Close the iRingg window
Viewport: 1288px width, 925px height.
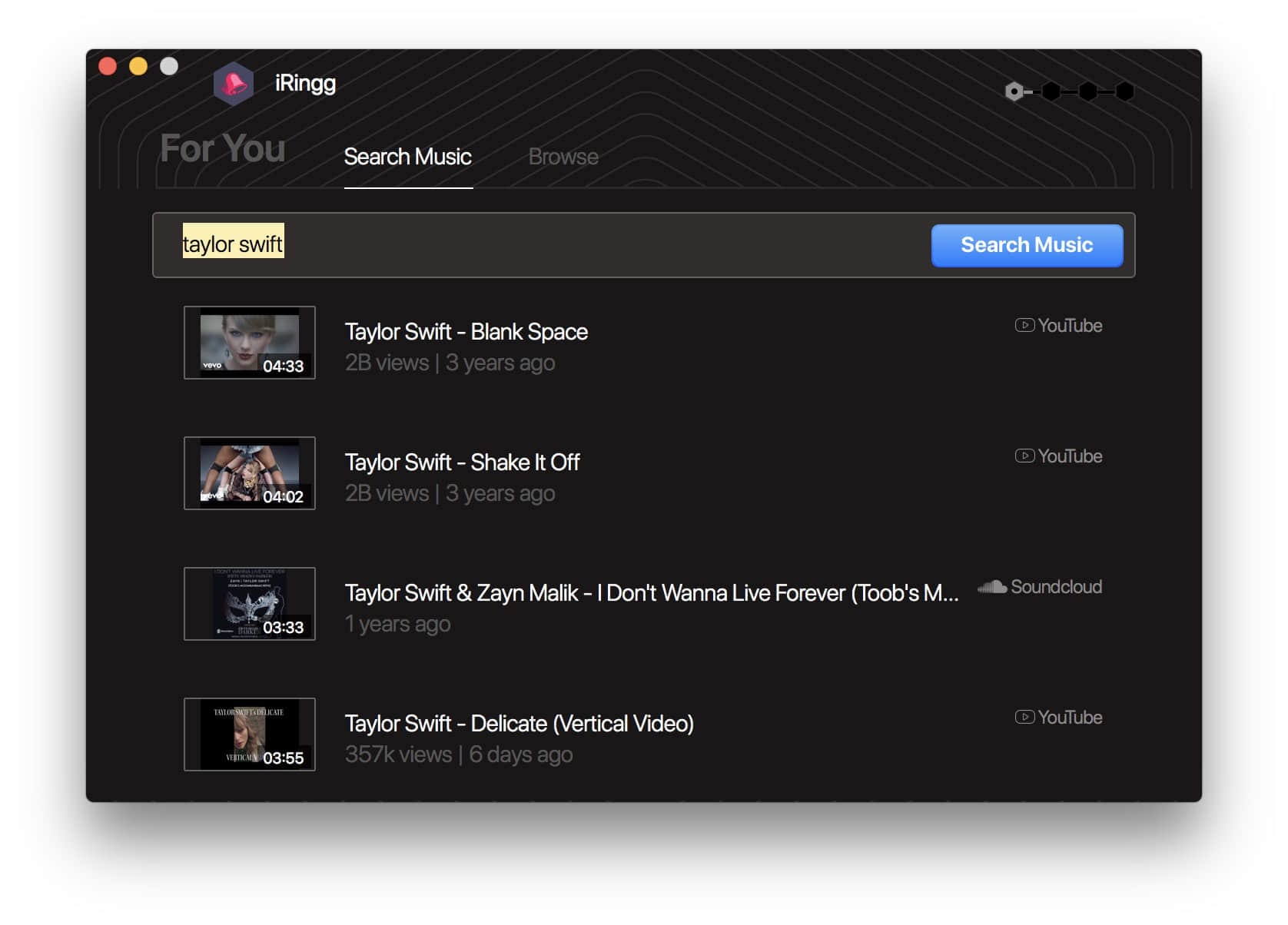click(108, 67)
